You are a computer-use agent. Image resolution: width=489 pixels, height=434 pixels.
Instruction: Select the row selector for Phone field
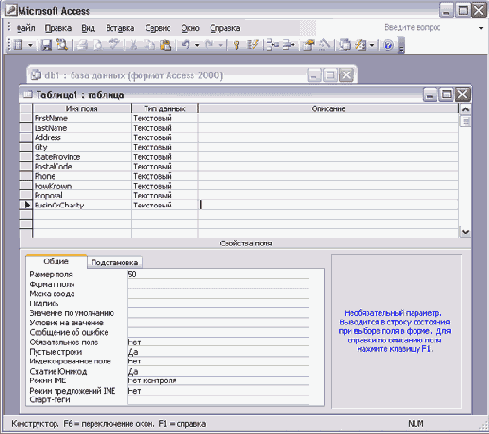pyautogui.click(x=26, y=176)
